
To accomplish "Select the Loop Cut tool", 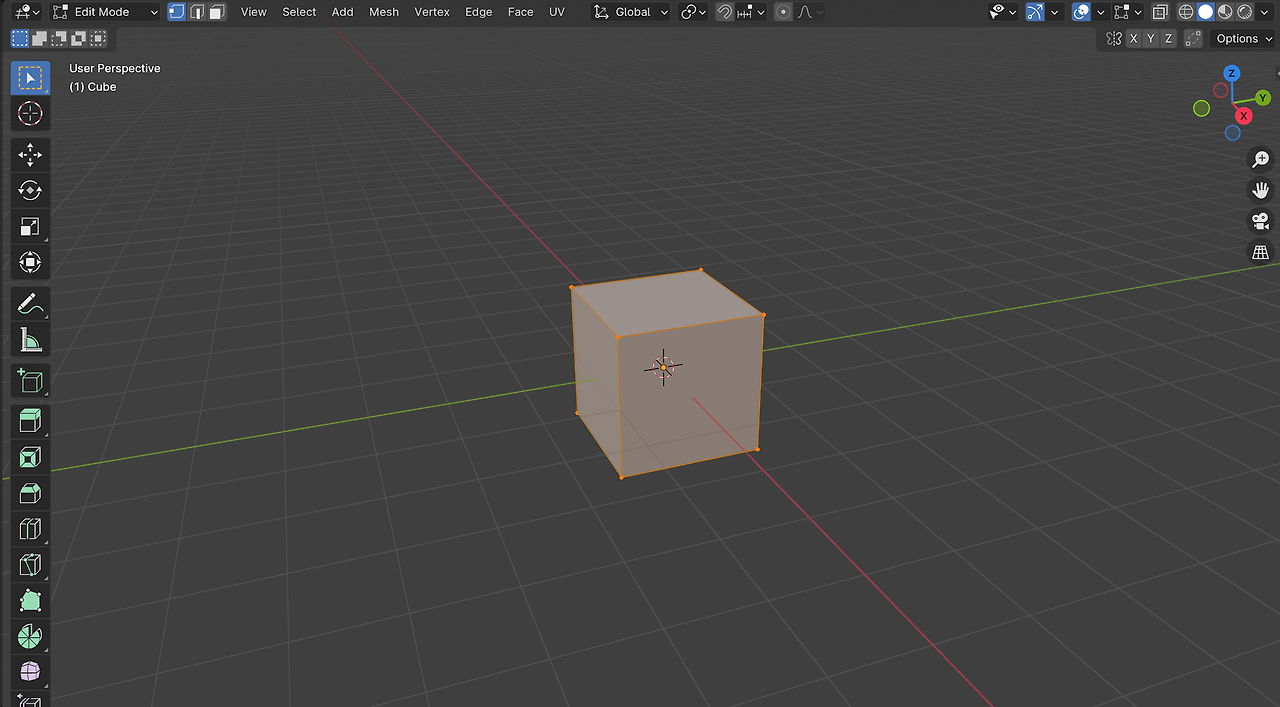I will tap(30, 529).
